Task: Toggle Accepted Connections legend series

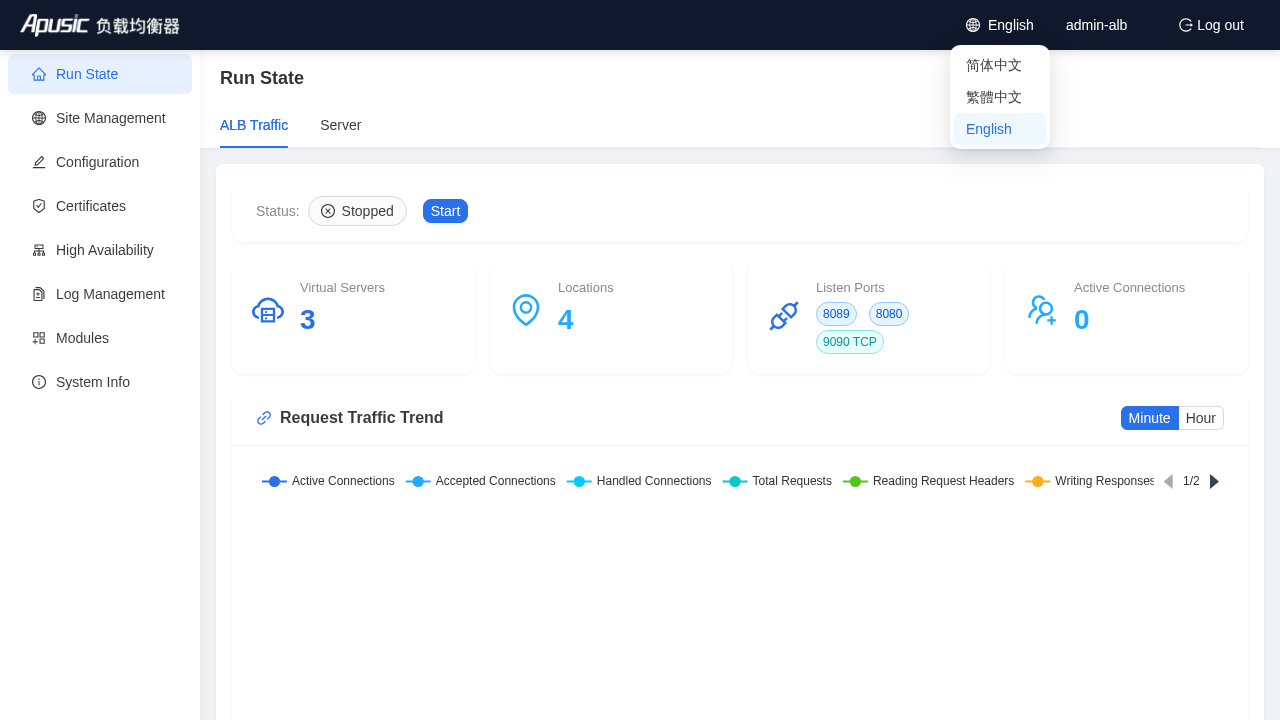Action: (481, 481)
